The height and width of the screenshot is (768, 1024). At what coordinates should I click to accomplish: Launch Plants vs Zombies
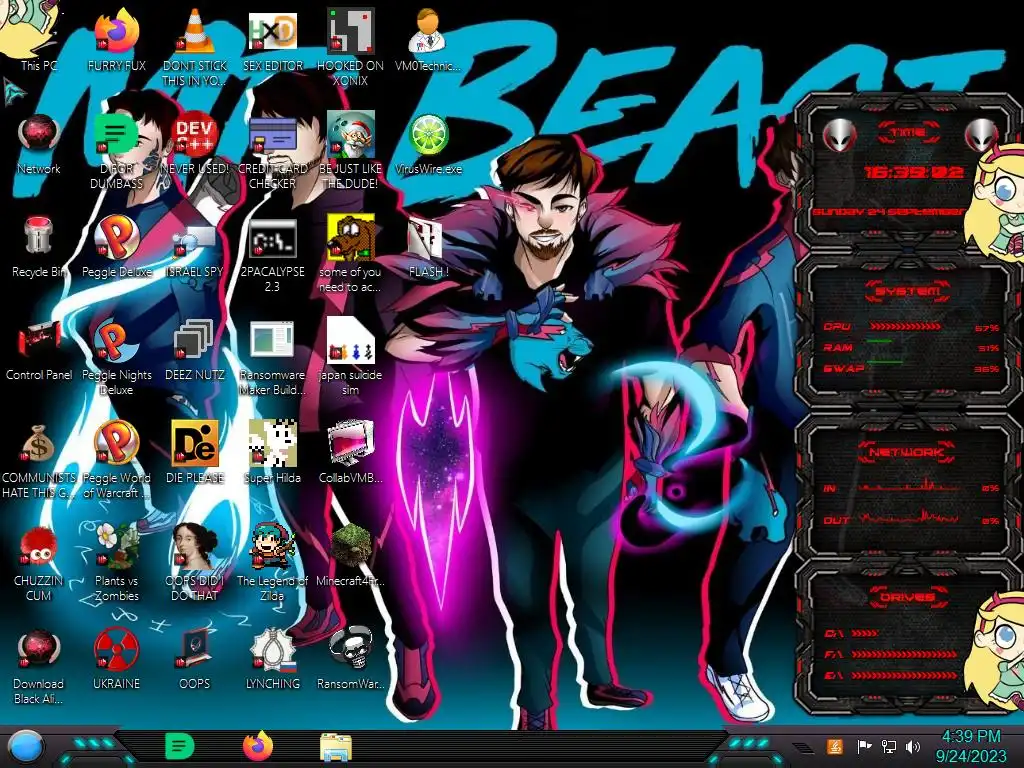(116, 563)
